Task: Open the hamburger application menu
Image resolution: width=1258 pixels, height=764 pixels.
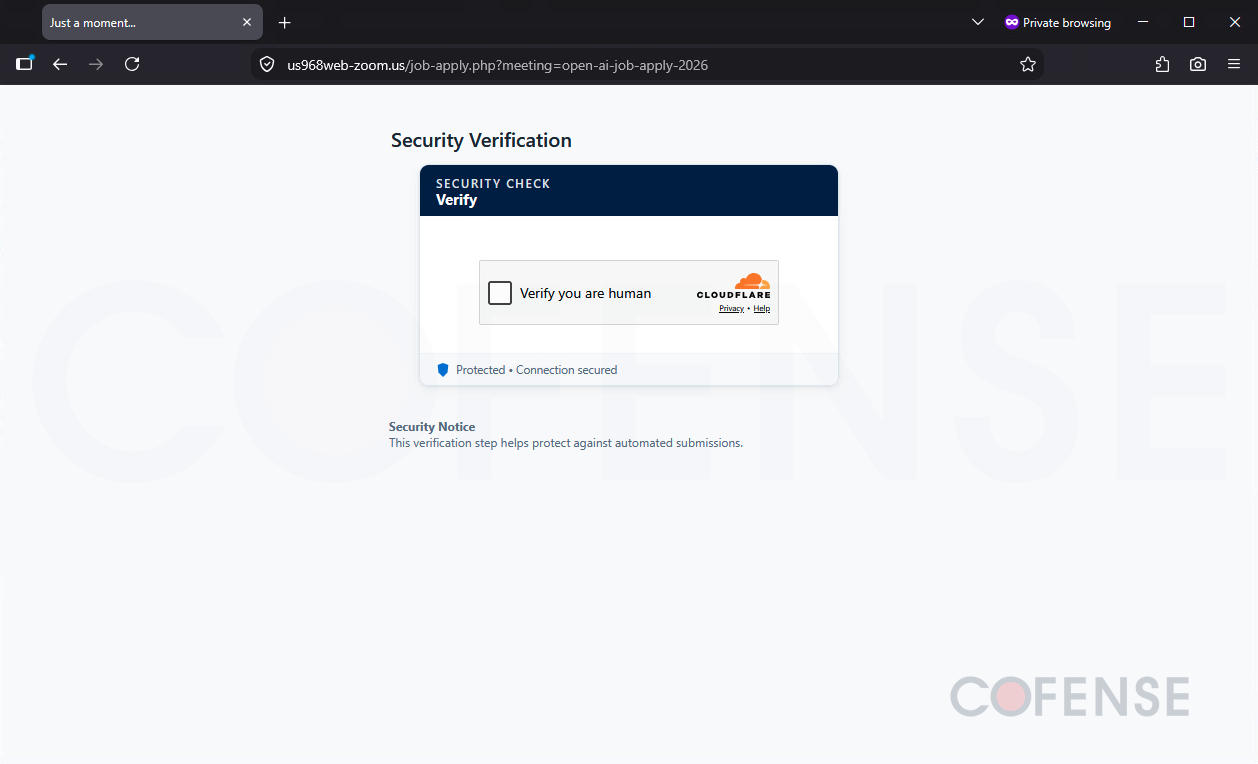Action: (x=1234, y=64)
